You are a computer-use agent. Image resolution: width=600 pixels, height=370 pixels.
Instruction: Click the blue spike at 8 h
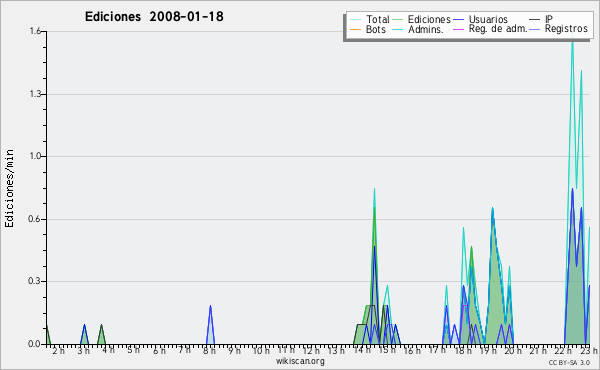pos(210,325)
